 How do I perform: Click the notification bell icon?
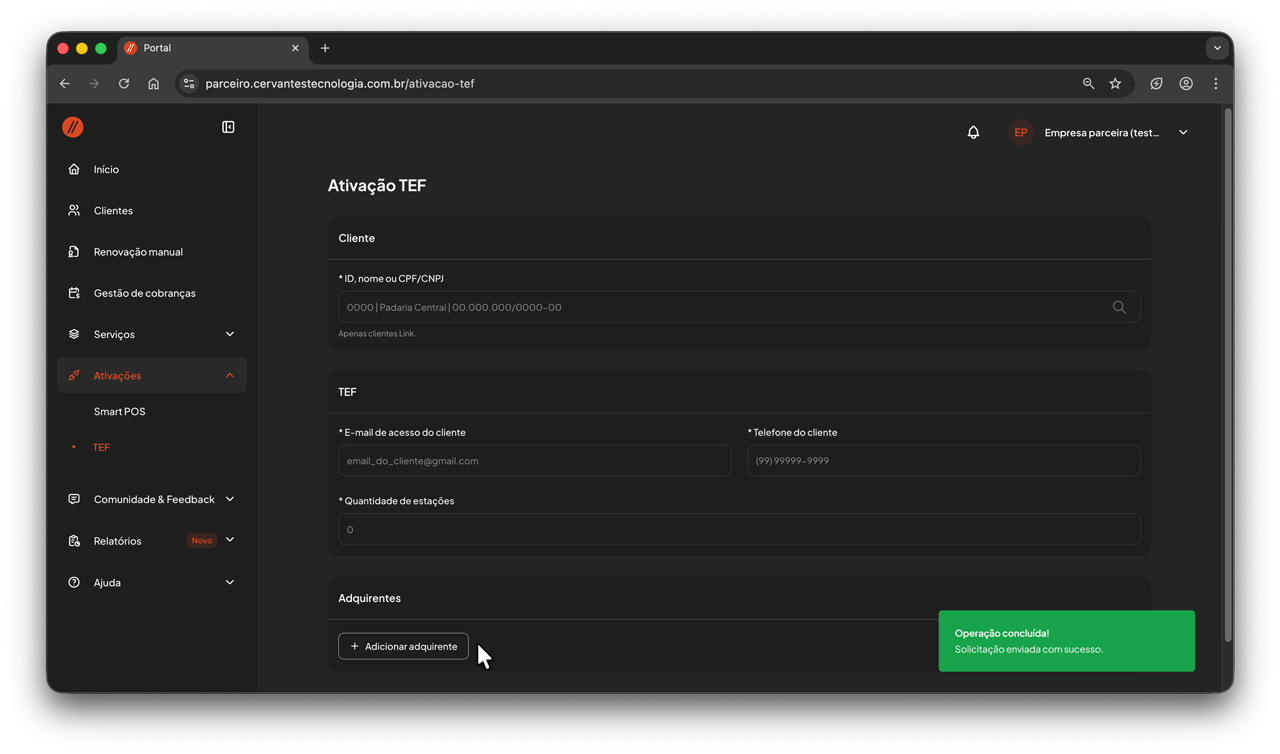click(x=973, y=132)
